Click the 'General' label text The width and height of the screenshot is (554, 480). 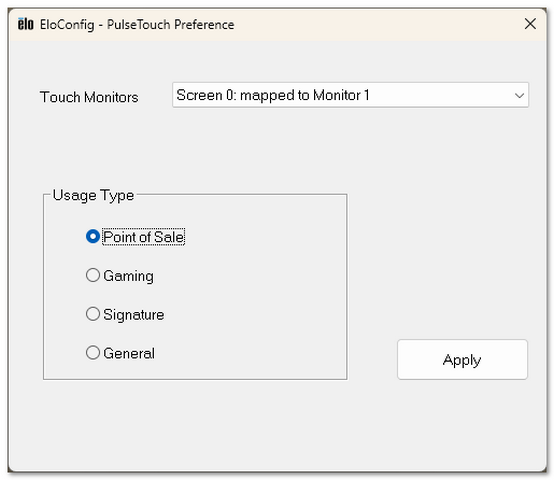129,353
